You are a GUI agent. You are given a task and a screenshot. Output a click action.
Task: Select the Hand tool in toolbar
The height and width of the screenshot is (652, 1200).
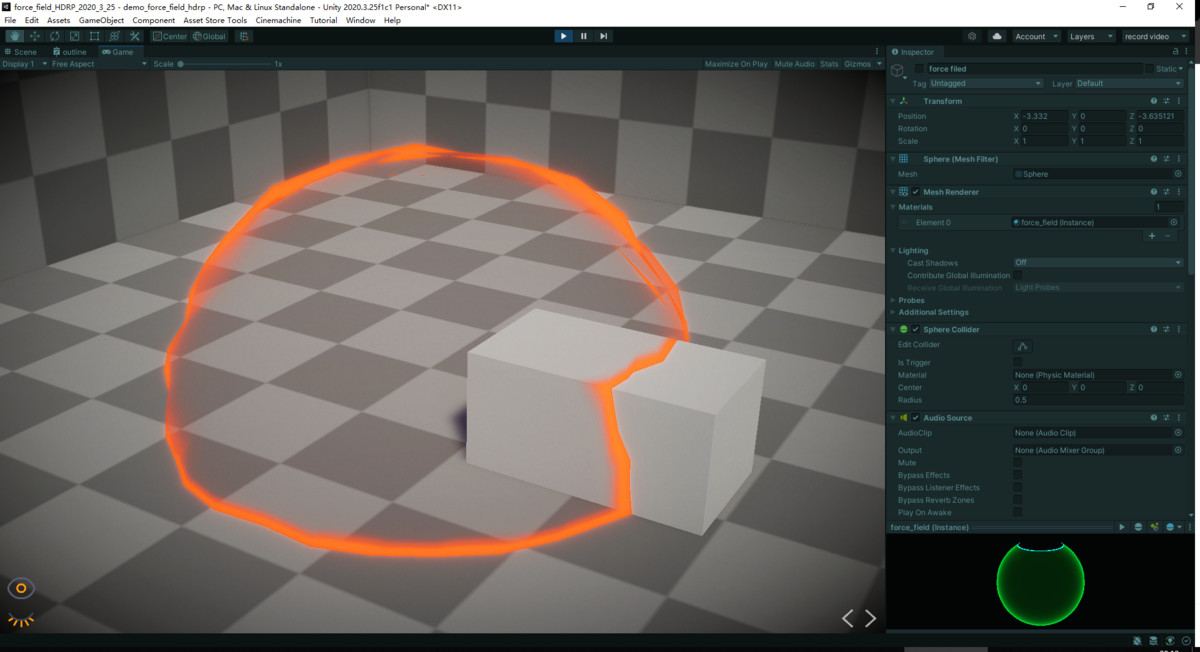(x=14, y=36)
